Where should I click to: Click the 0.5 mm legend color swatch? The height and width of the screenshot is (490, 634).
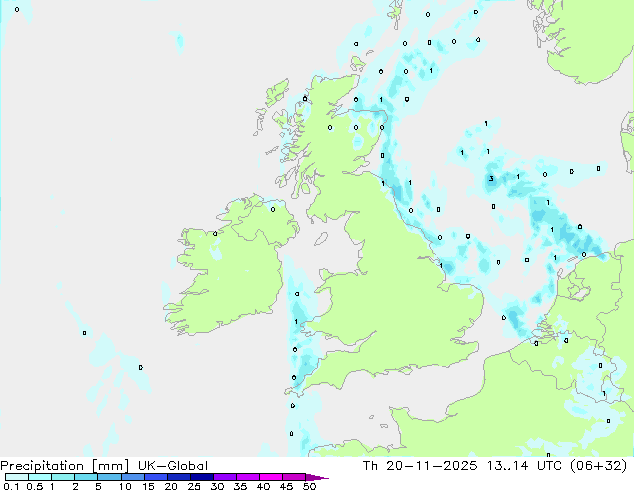(40, 477)
